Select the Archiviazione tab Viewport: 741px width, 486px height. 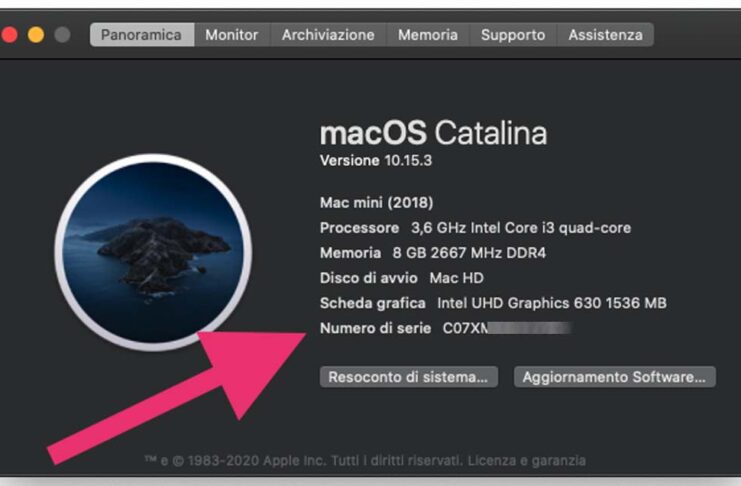[x=328, y=35]
